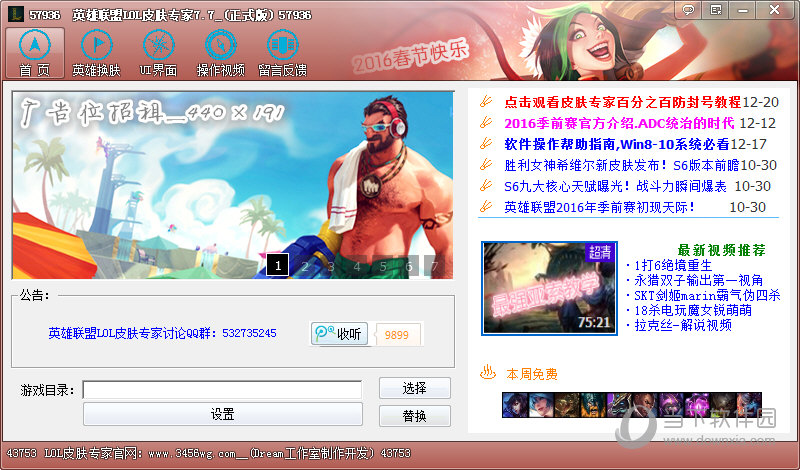Show banner slide 6
This screenshot has height=470, width=800.
coord(409,266)
